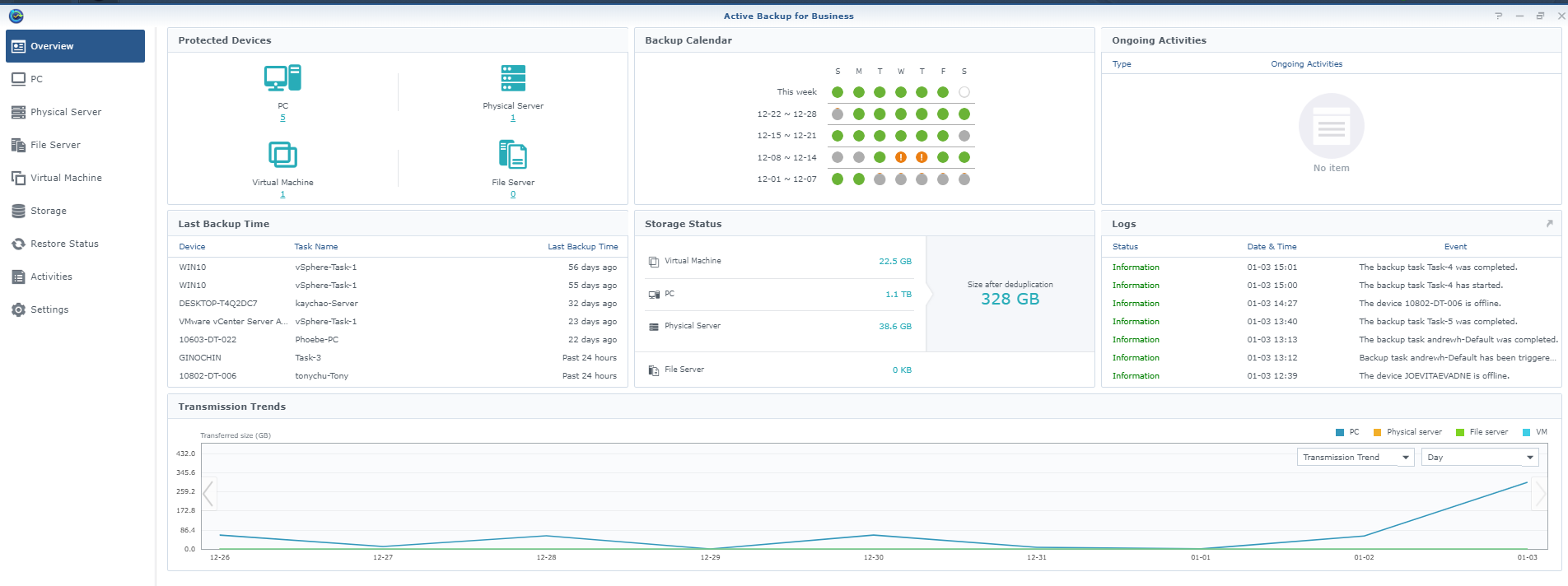Image resolution: width=1568 pixels, height=586 pixels.
Task: Open the PC count link 5
Action: pyautogui.click(x=282, y=118)
